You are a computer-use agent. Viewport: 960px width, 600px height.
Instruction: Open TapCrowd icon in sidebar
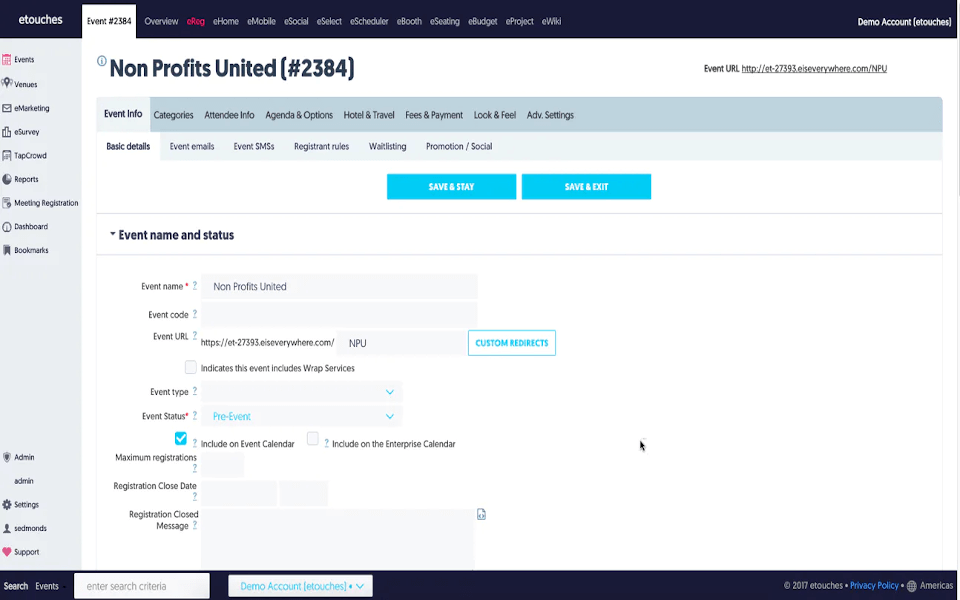(7, 156)
